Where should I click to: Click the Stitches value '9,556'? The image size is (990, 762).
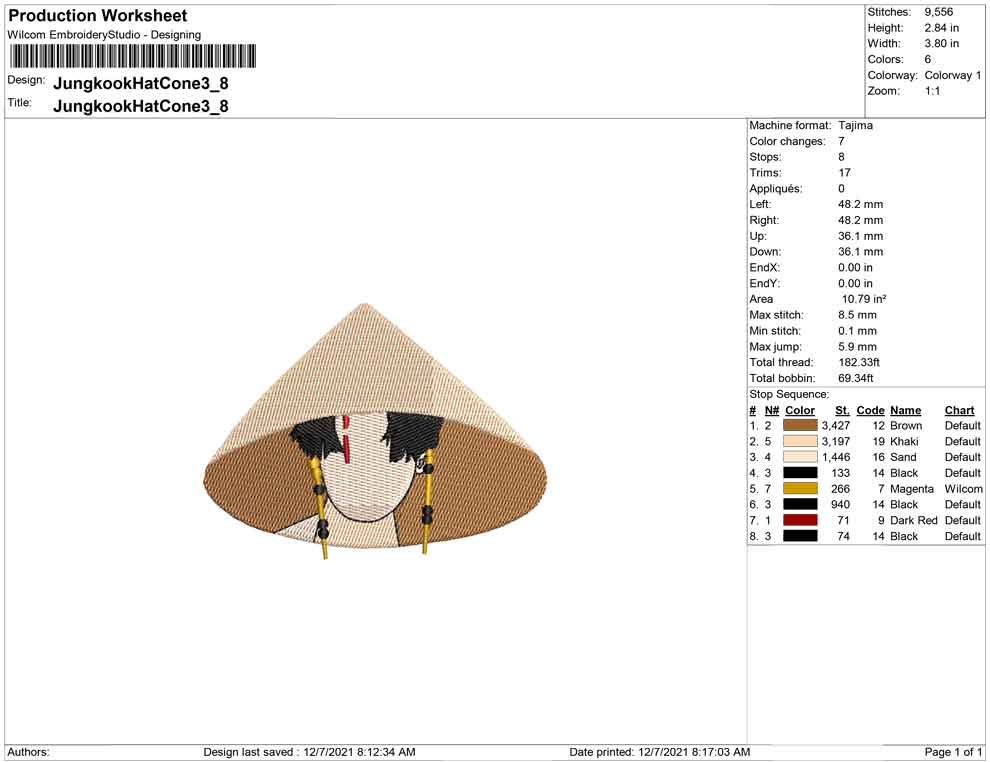939,12
